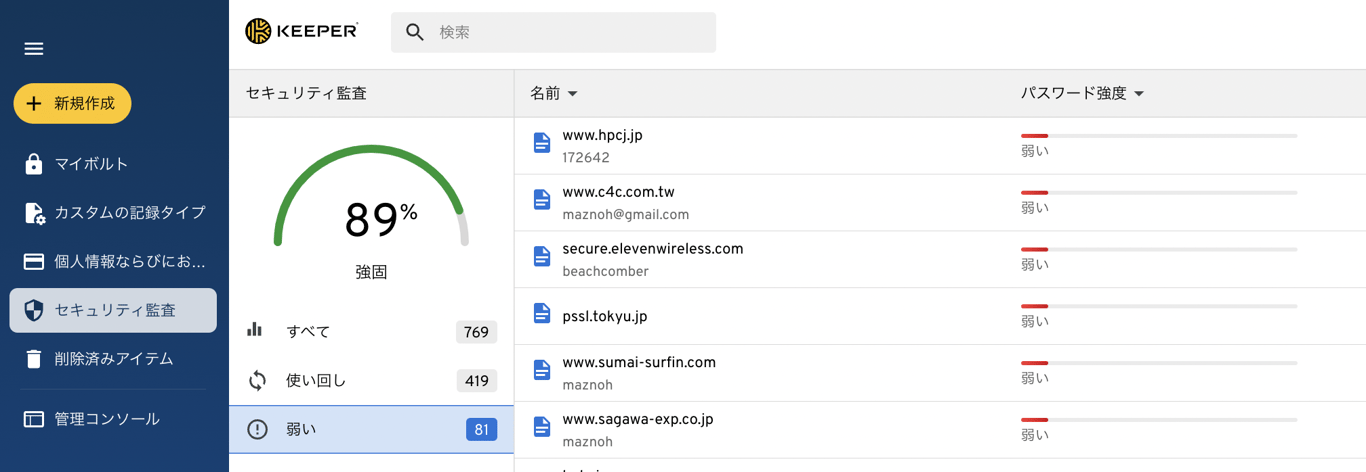This screenshot has width=1366, height=472.
Task: Click the record icon for www.sumai-surfin.com
Action: point(542,371)
